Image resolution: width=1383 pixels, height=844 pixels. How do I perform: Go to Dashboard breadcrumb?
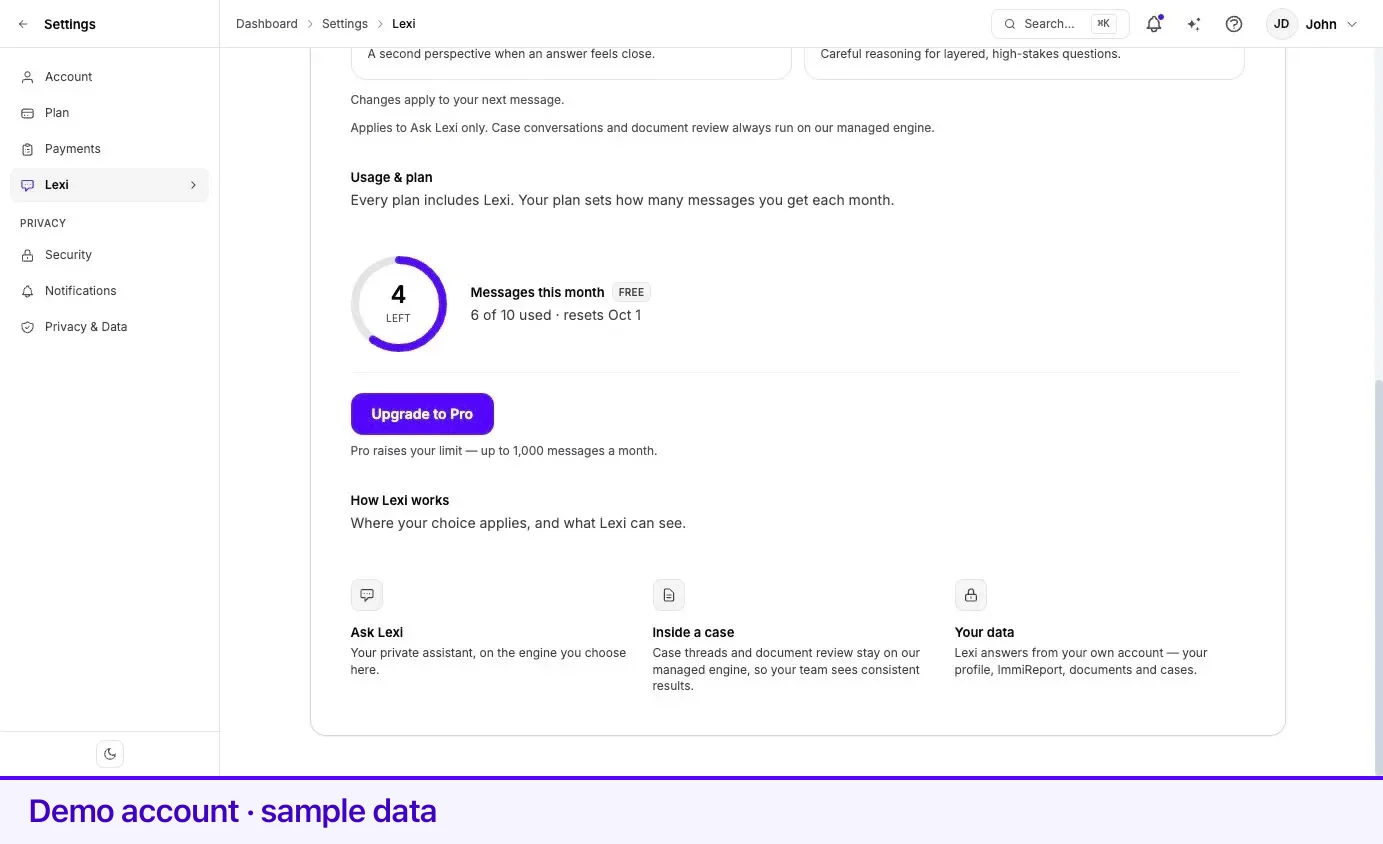pos(267,24)
